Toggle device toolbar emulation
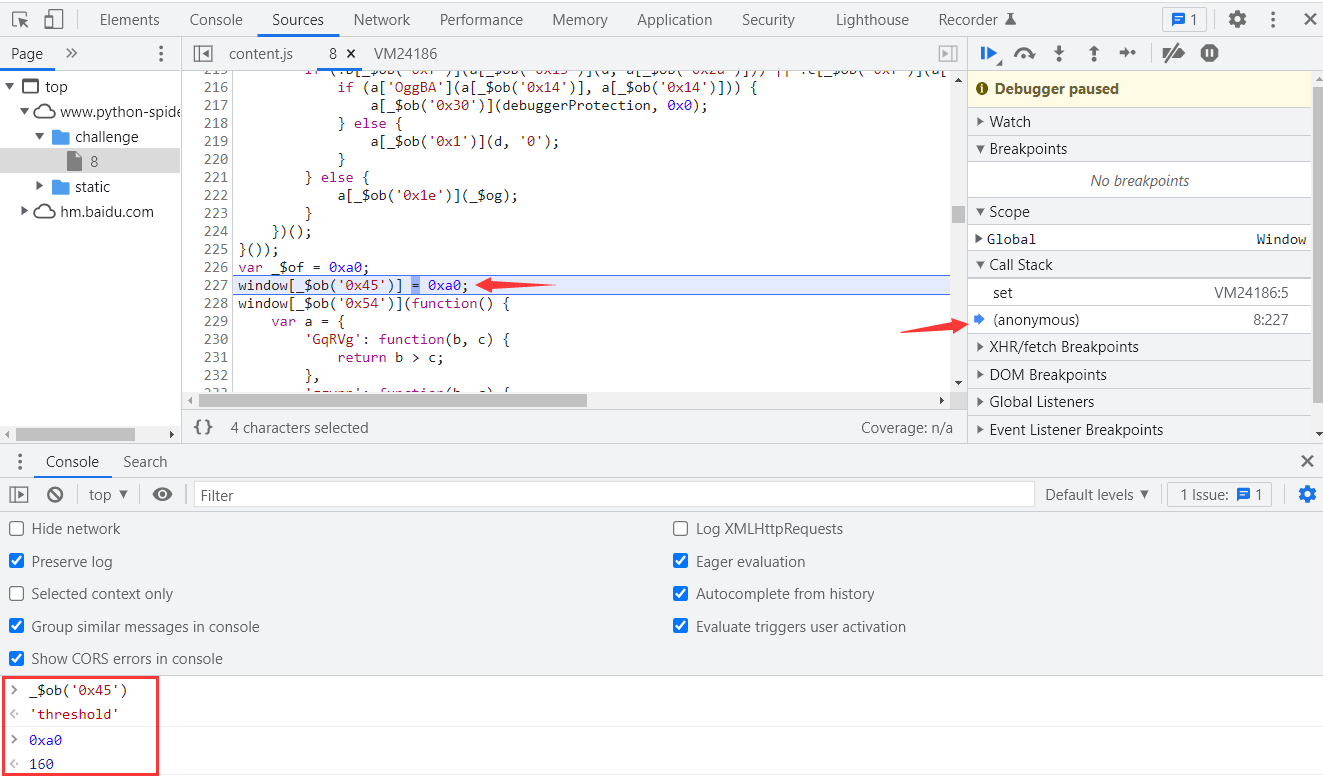1323x781 pixels. [x=54, y=19]
